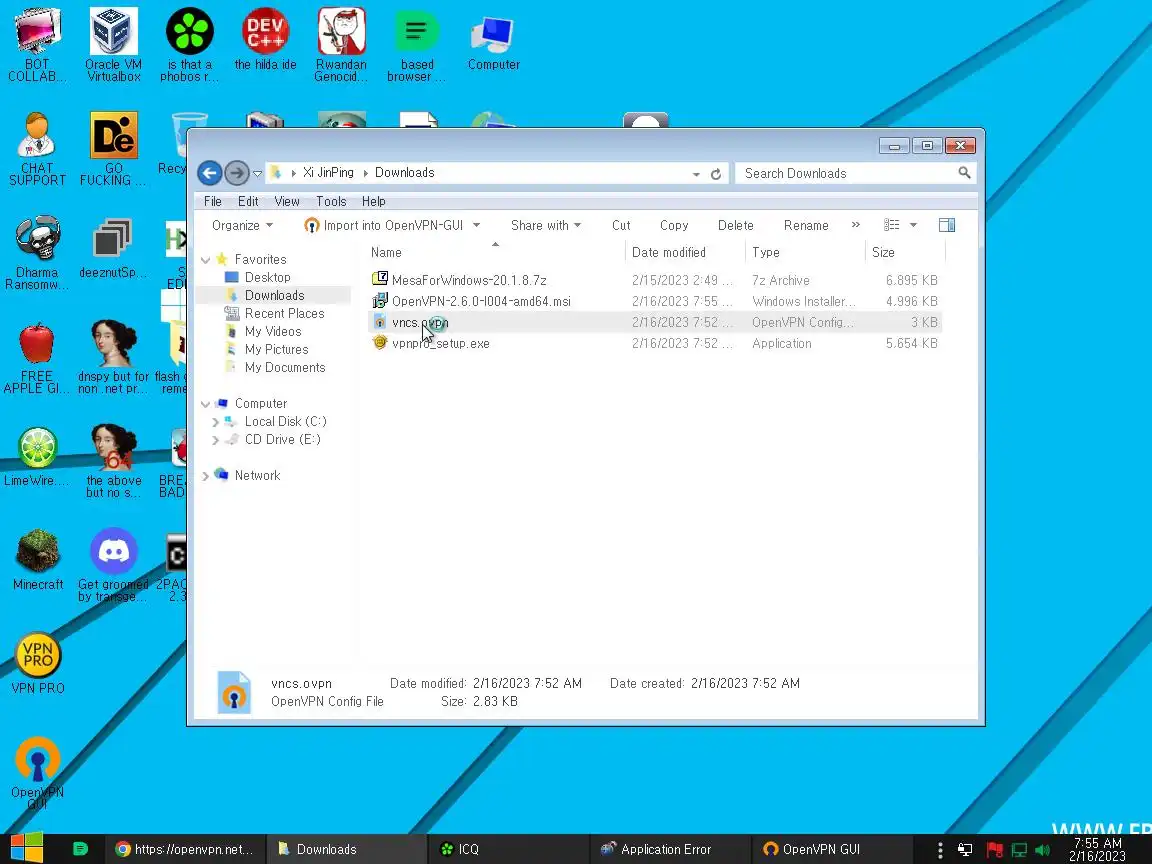Show more toolbar commands chevron
This screenshot has width=1152, height=864.
click(x=855, y=225)
